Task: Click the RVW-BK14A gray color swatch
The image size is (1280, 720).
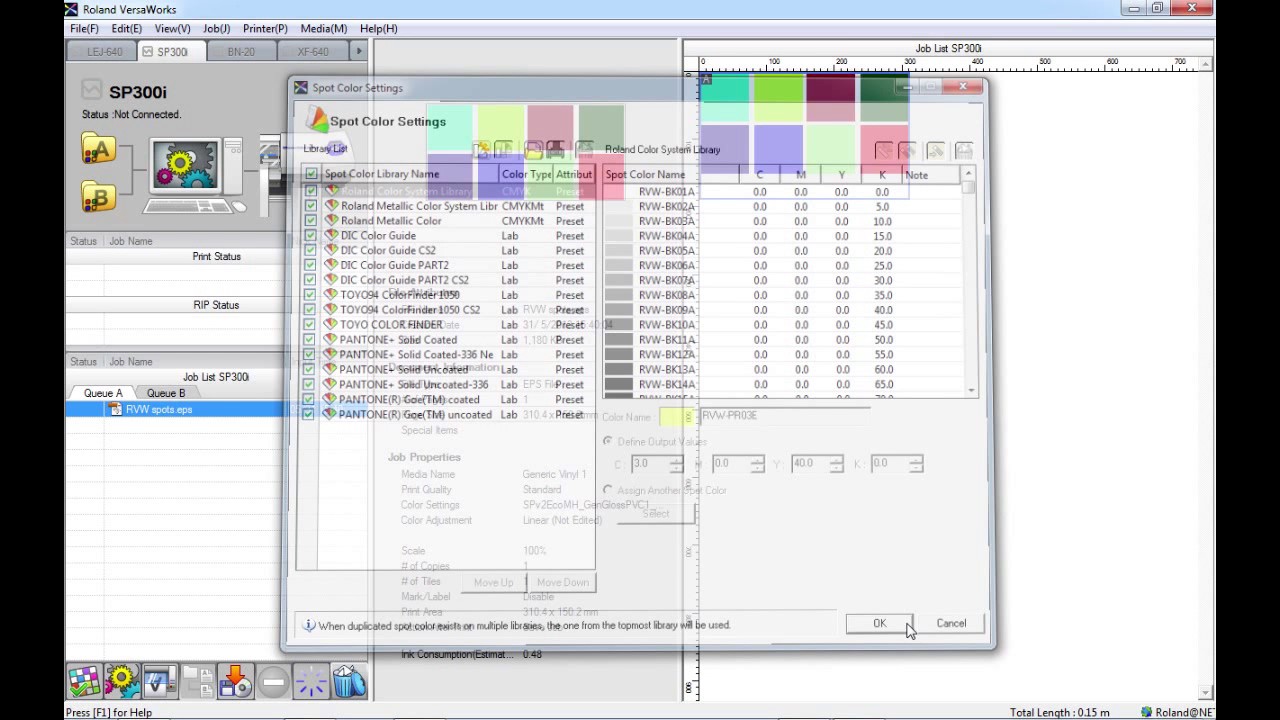Action: 618,384
